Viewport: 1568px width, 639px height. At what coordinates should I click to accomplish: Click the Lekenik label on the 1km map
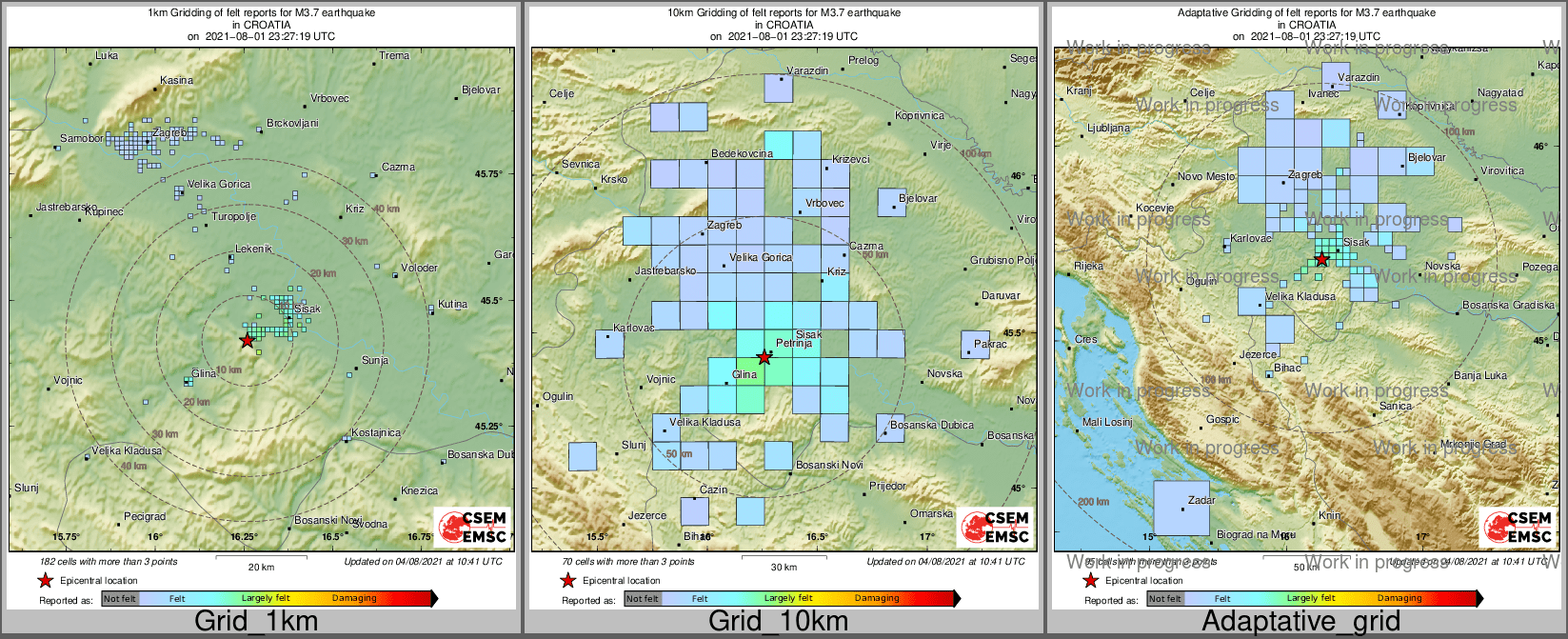(253, 249)
